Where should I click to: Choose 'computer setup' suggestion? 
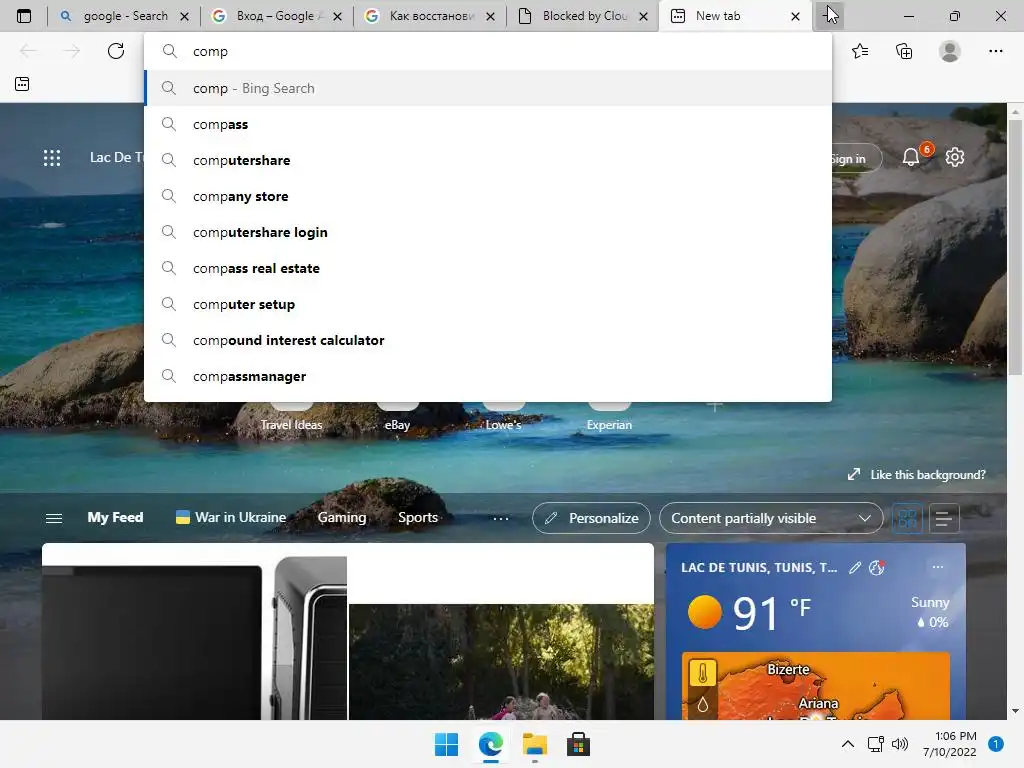pos(488,304)
